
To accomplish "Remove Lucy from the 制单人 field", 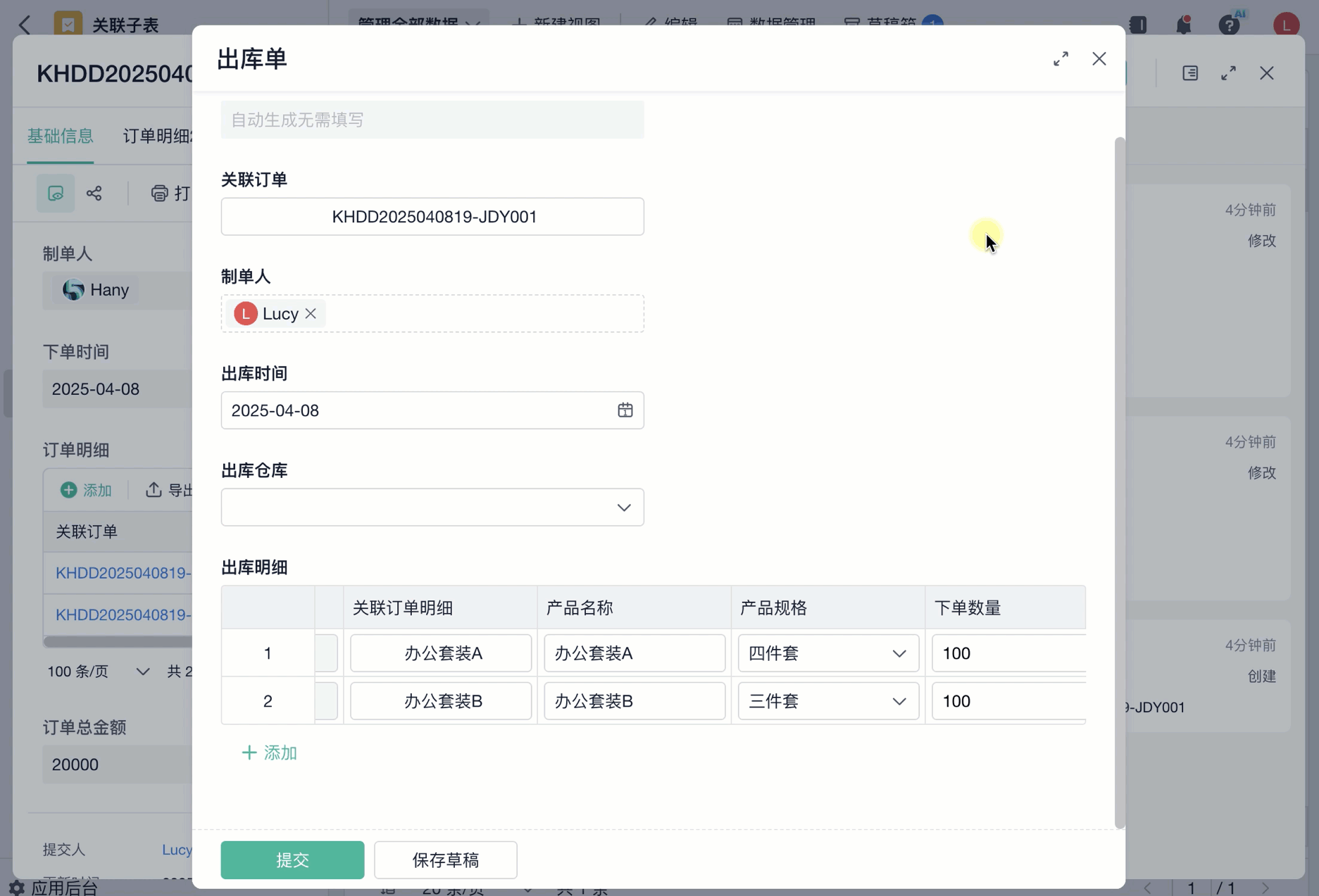I will 311,314.
